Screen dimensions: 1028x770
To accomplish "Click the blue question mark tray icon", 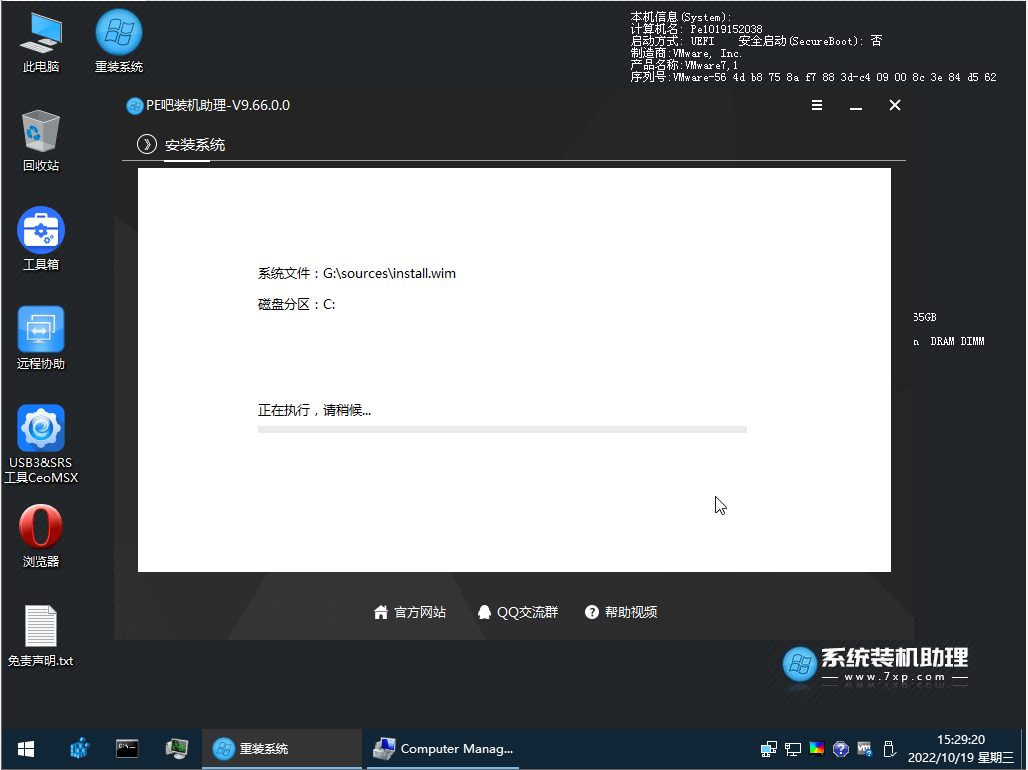I will click(x=840, y=748).
